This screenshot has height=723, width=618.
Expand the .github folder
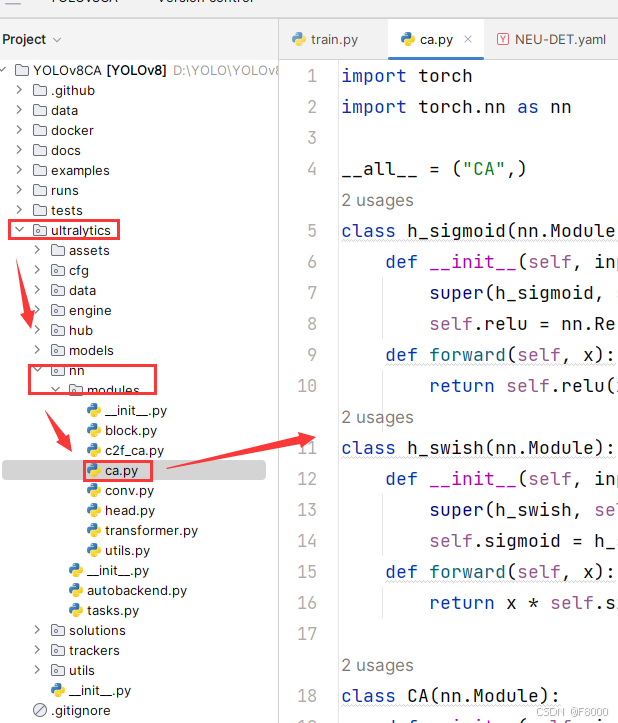pos(19,90)
